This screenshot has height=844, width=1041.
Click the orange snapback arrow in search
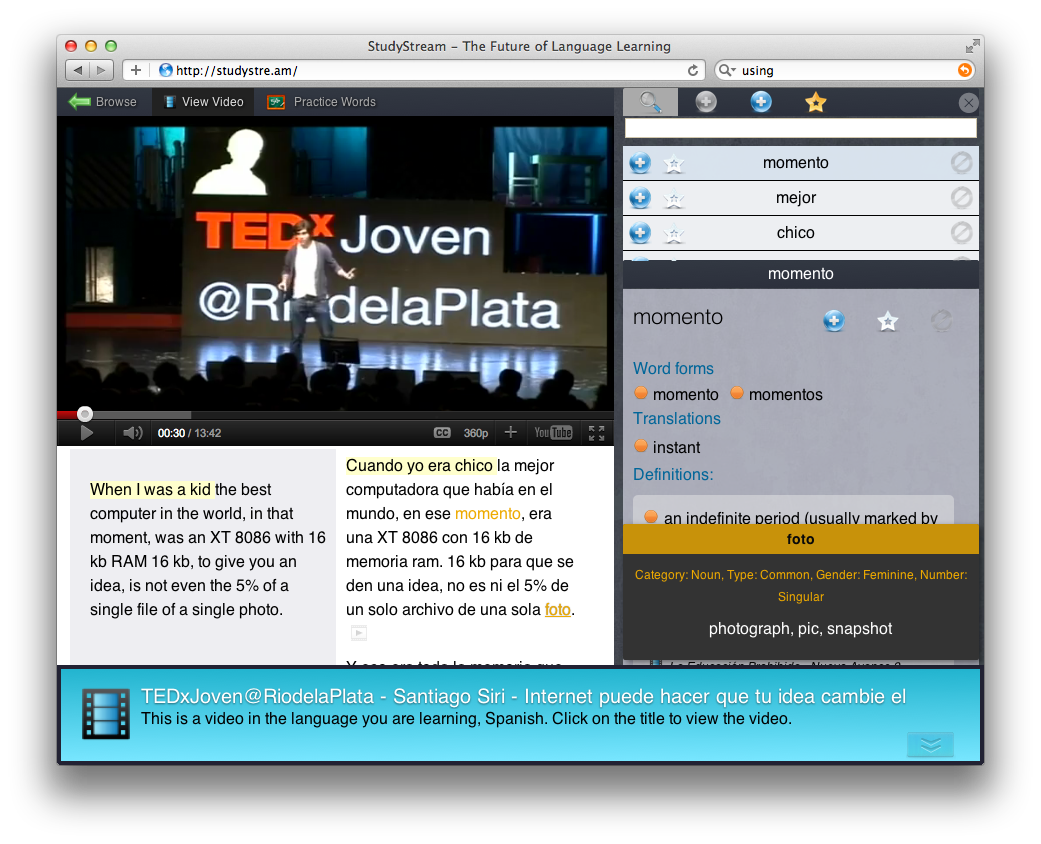(x=965, y=70)
